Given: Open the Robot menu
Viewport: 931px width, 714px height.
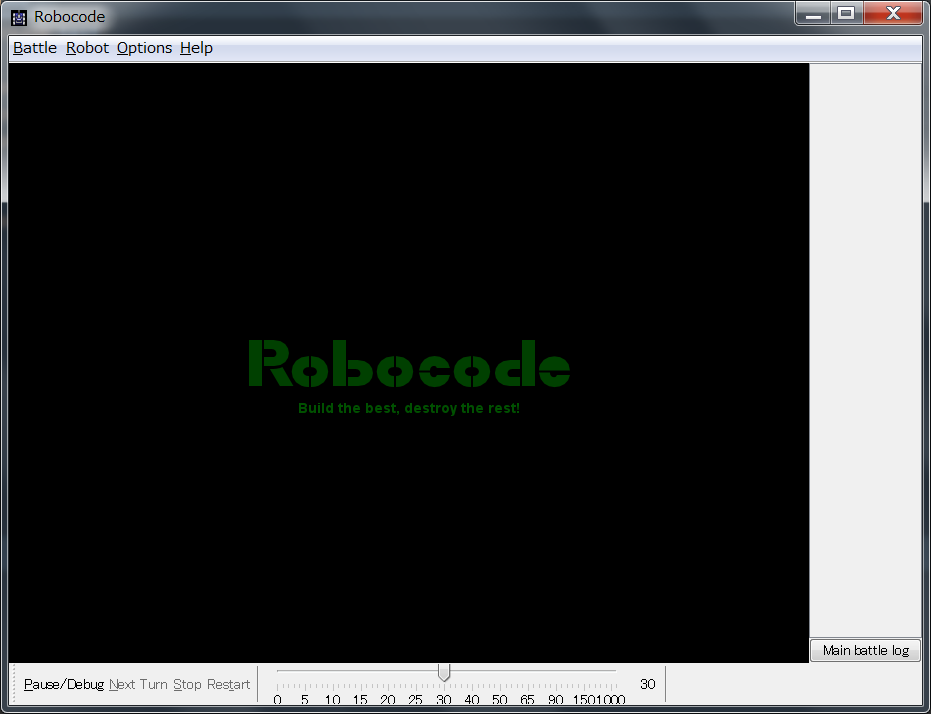Looking at the screenshot, I should pyautogui.click(x=87, y=47).
